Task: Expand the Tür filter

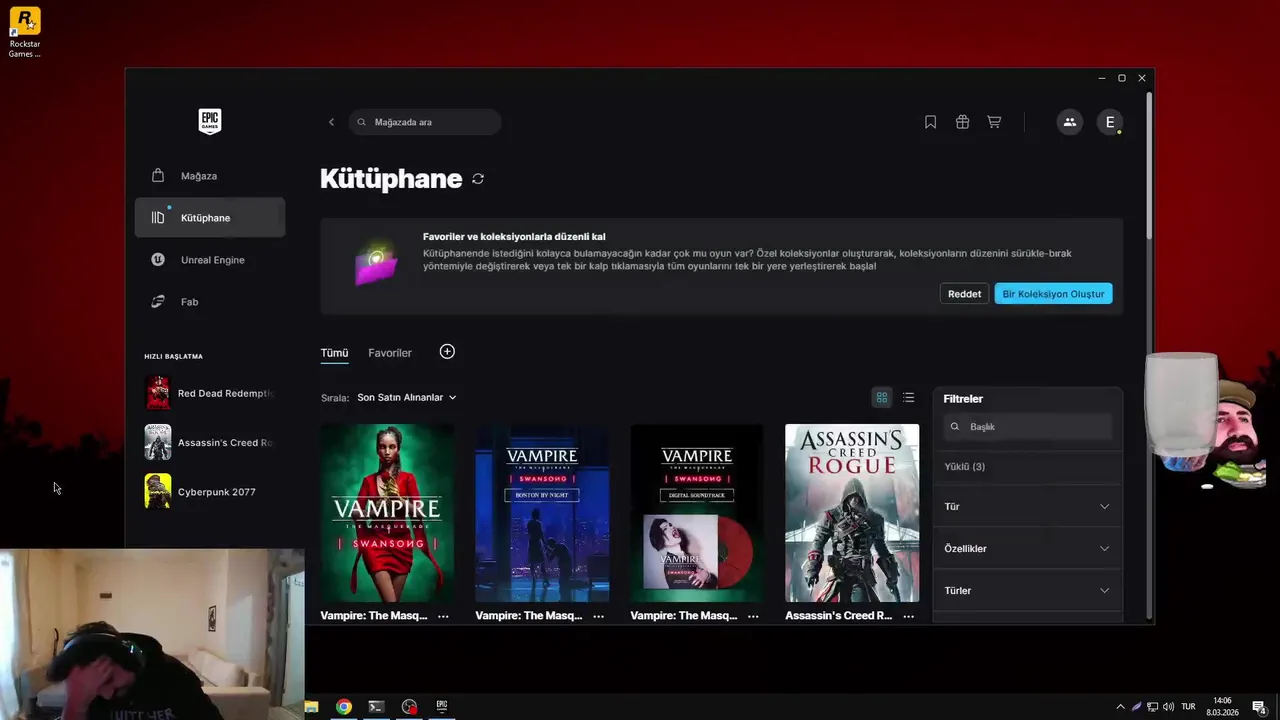Action: 1027,507
